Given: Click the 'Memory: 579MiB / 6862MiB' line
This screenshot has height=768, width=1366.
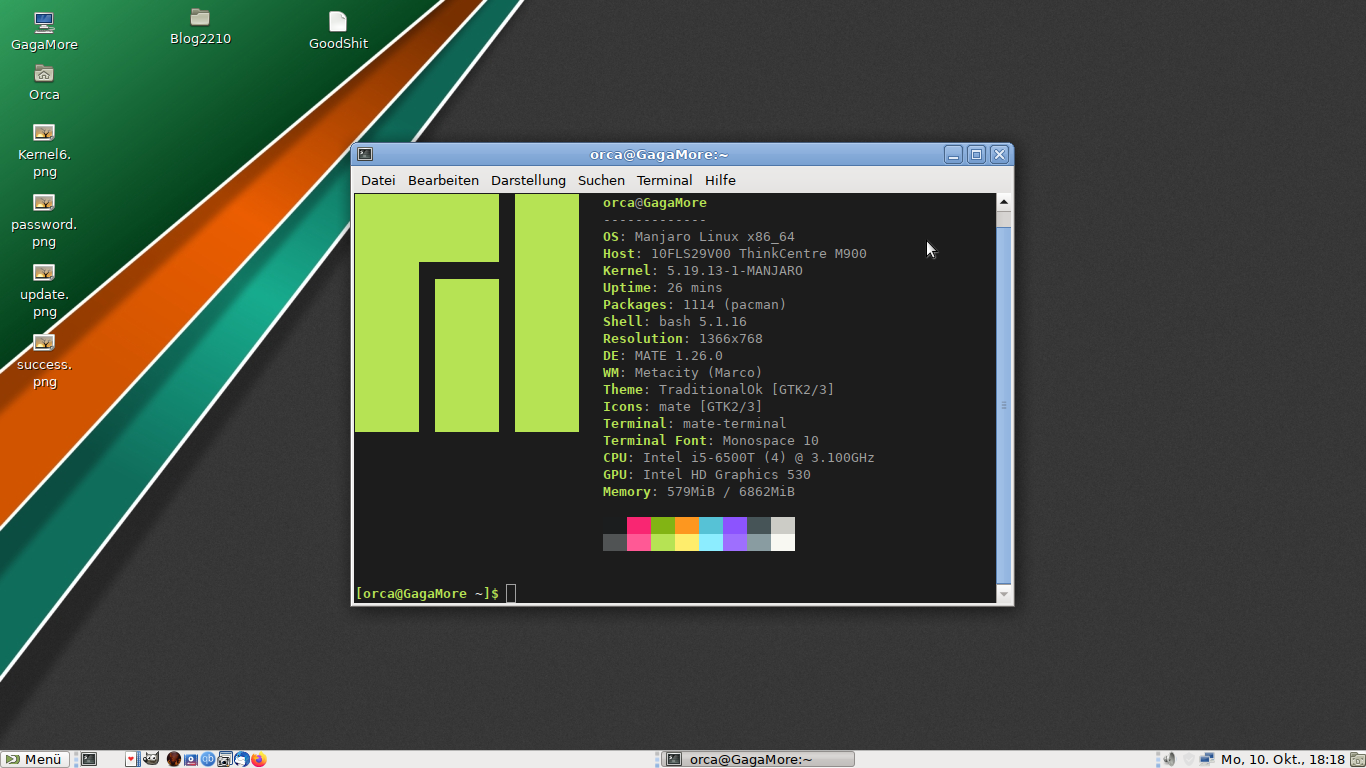Looking at the screenshot, I should pos(699,492).
